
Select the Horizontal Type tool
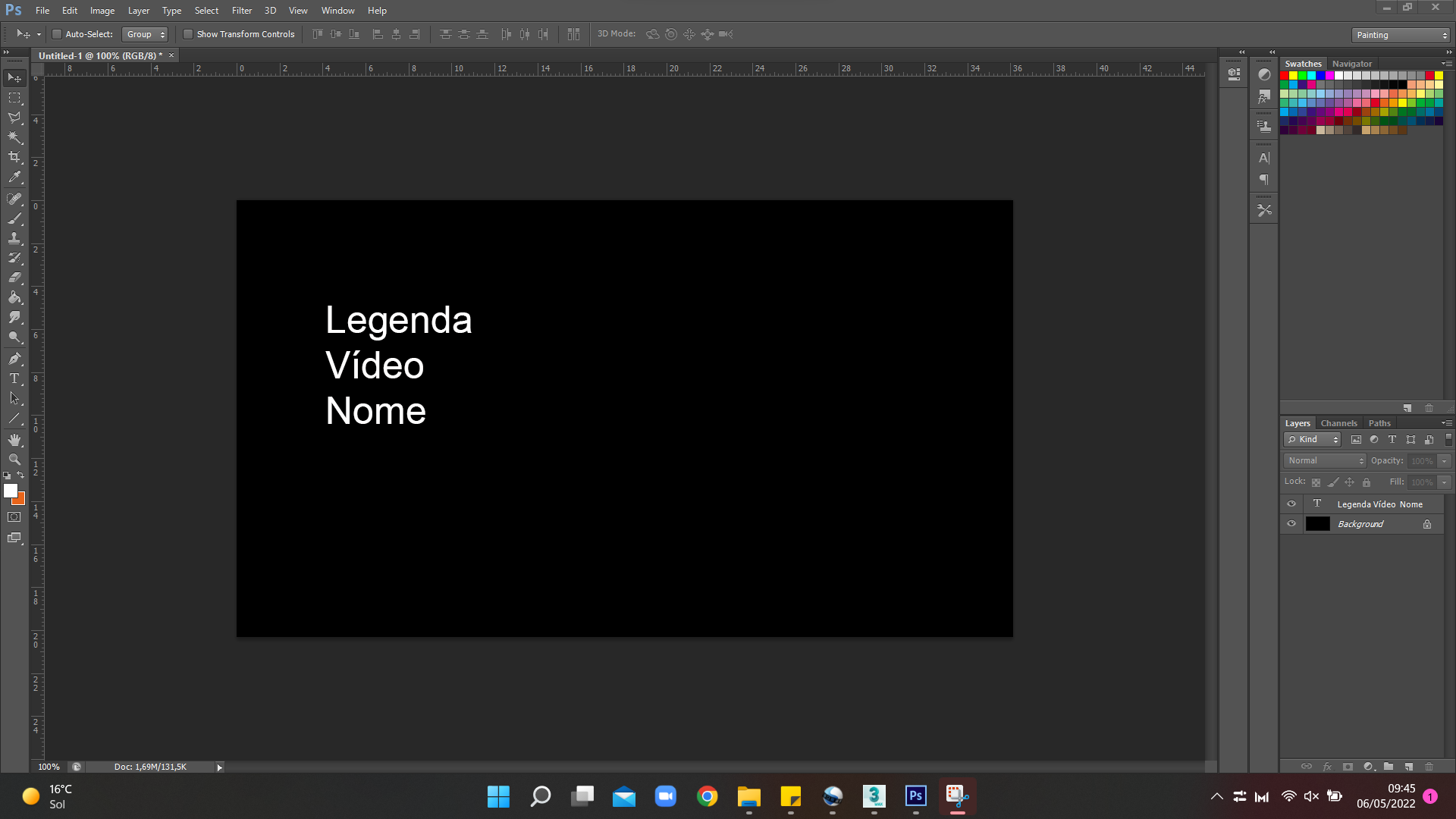(14, 378)
